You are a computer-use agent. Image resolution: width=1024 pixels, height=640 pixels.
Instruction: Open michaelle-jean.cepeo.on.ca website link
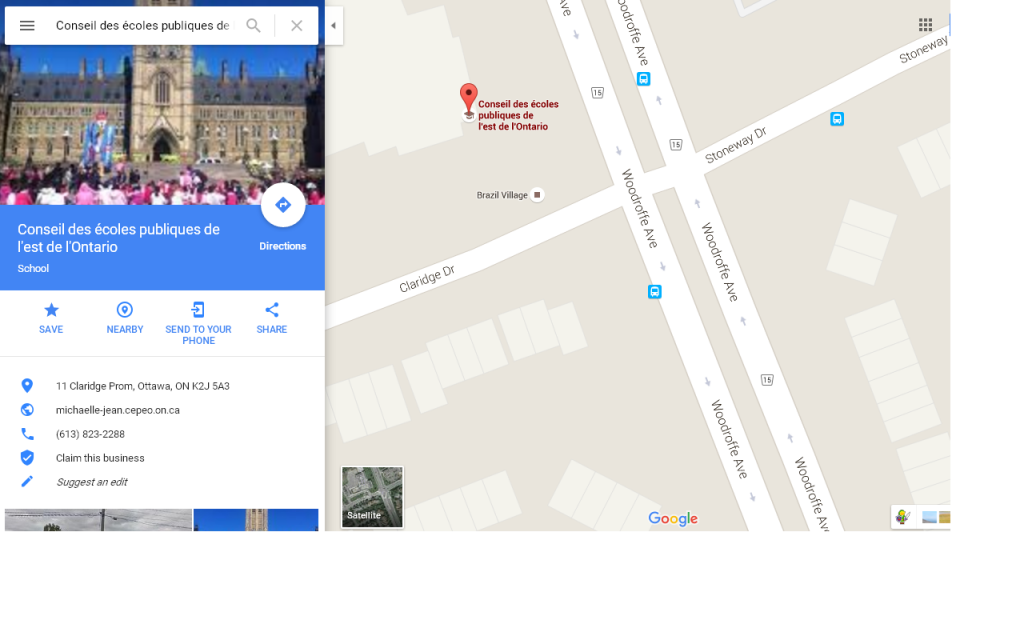point(118,410)
